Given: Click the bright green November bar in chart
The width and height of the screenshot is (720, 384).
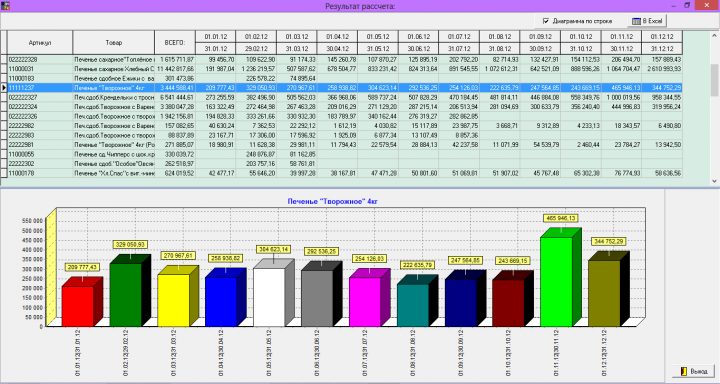Looking at the screenshot, I should pyautogui.click(x=556, y=281).
